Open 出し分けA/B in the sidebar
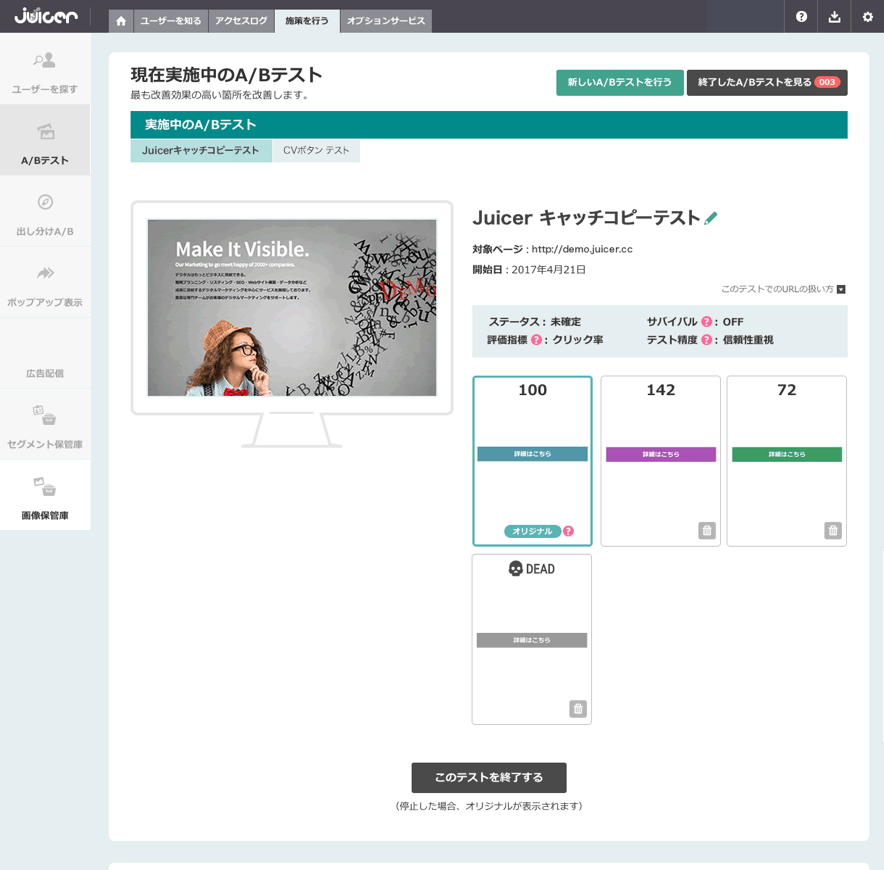The image size is (884, 870). (x=45, y=212)
